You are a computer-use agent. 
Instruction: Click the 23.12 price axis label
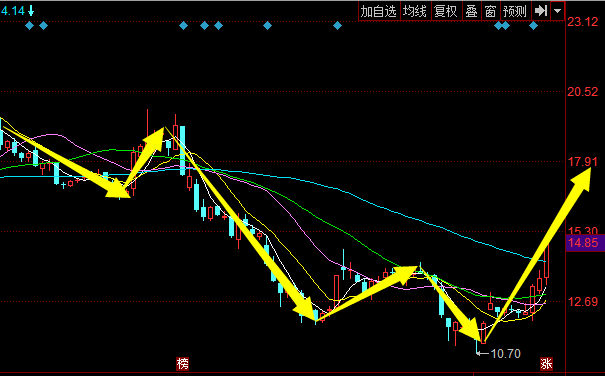point(583,22)
